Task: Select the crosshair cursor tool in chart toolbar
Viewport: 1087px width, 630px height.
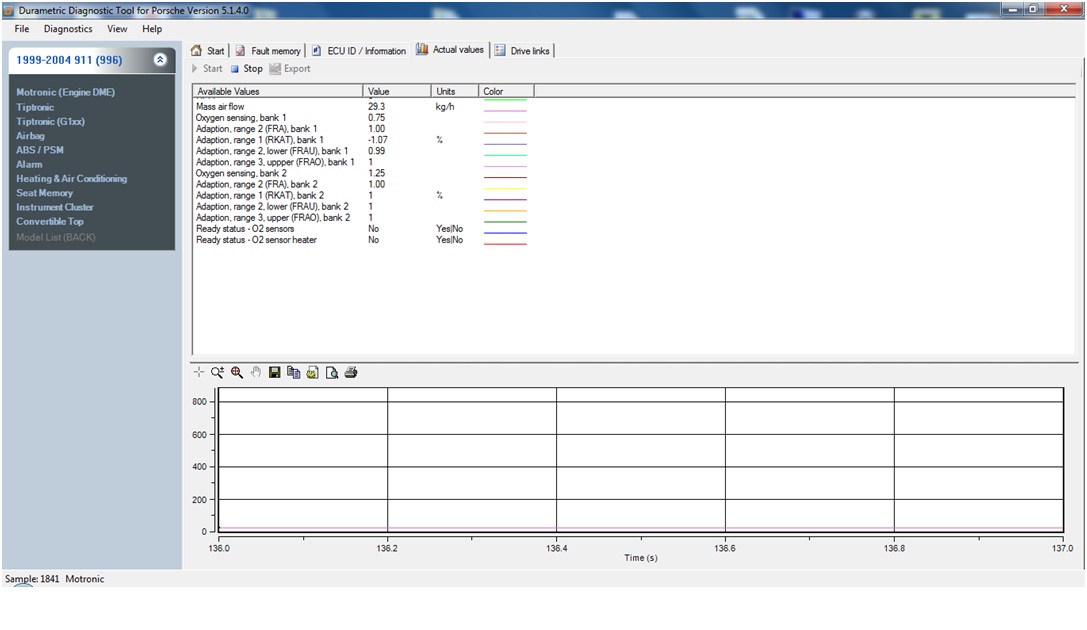Action: pos(199,372)
